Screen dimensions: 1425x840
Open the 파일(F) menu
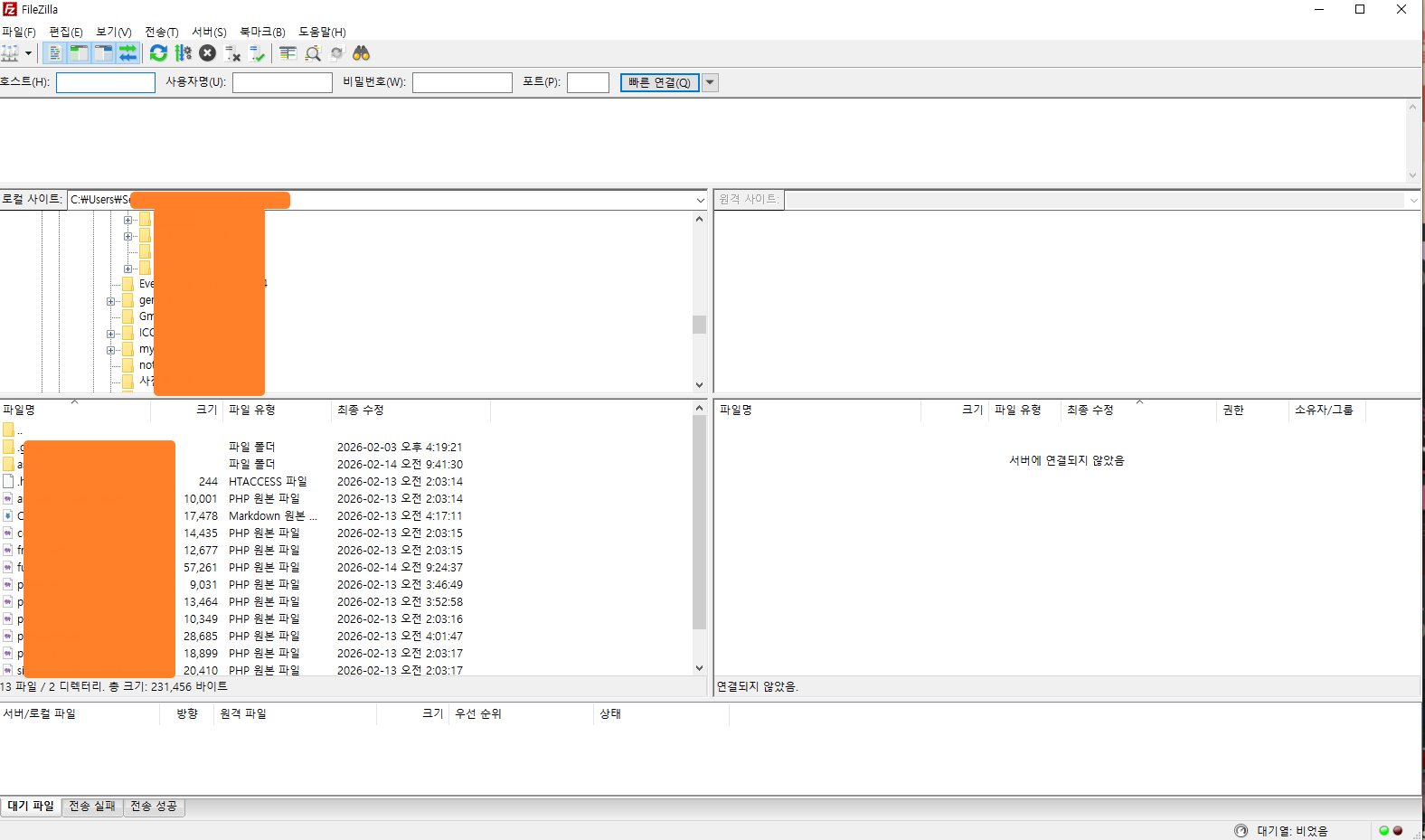click(18, 32)
